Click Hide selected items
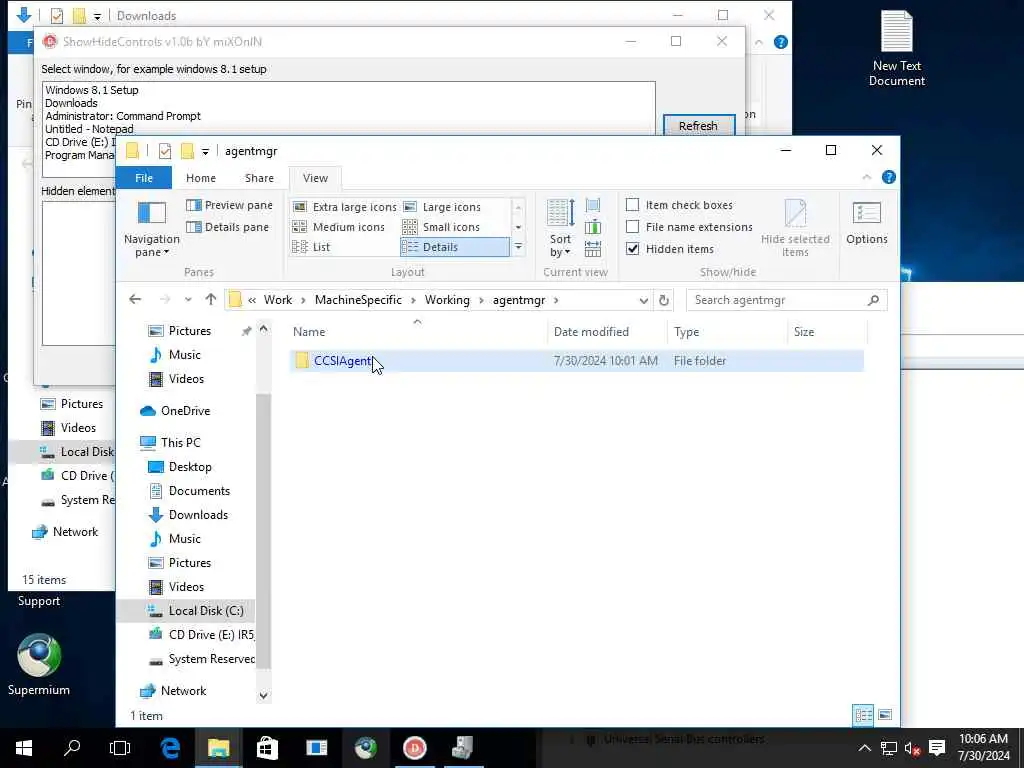The image size is (1024, 768). (795, 229)
